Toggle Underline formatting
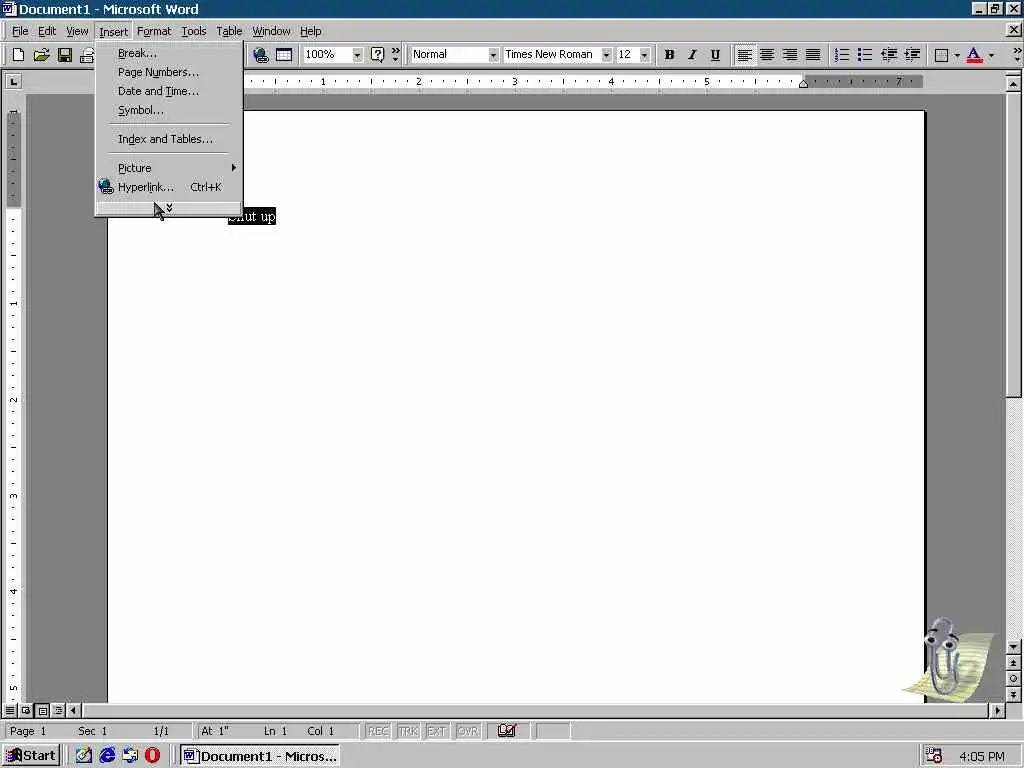This screenshot has height=768, width=1024. pyautogui.click(x=715, y=55)
